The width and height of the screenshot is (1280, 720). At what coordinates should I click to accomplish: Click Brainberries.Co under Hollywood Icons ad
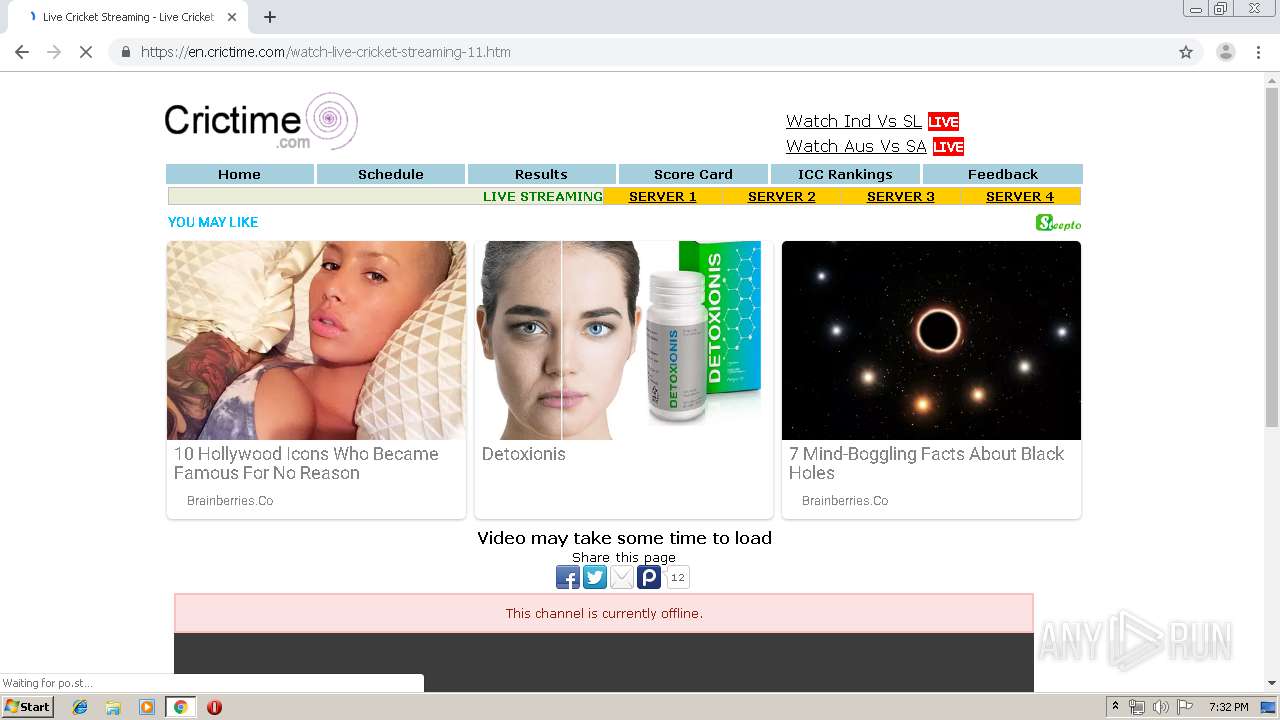(x=230, y=501)
